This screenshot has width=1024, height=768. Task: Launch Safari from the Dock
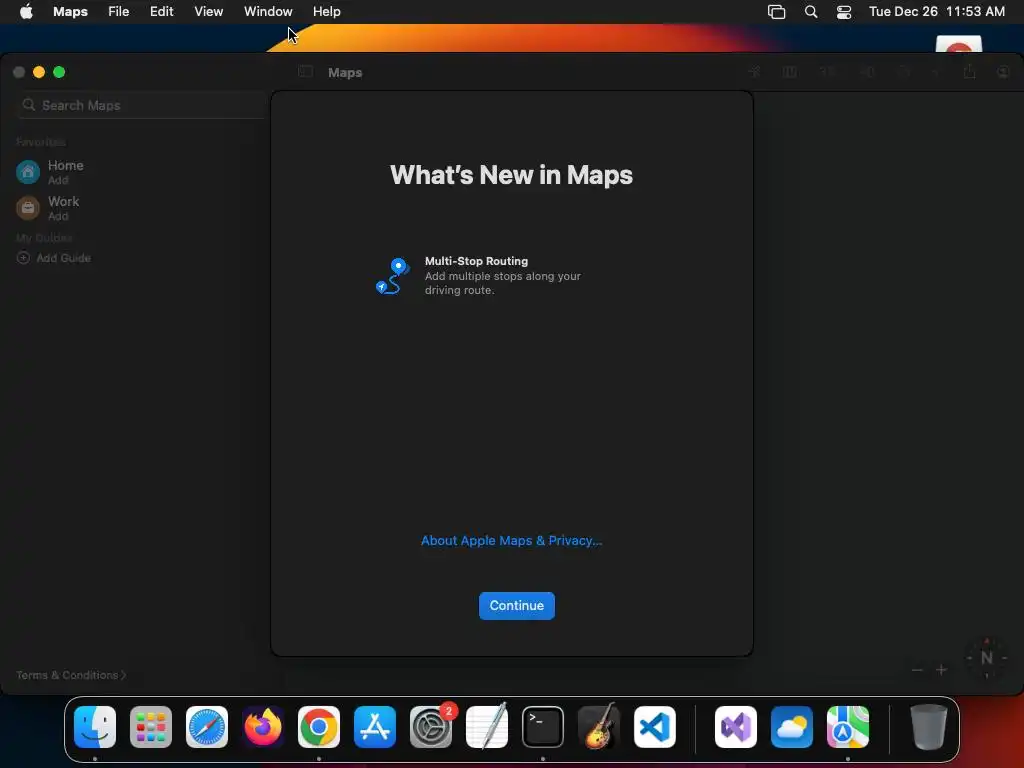point(207,727)
